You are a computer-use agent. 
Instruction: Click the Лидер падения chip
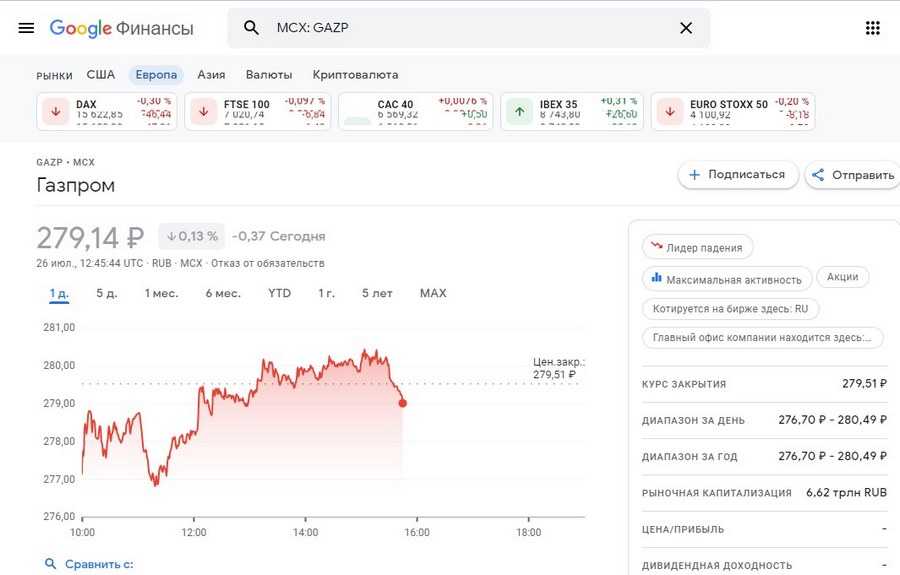[697, 247]
